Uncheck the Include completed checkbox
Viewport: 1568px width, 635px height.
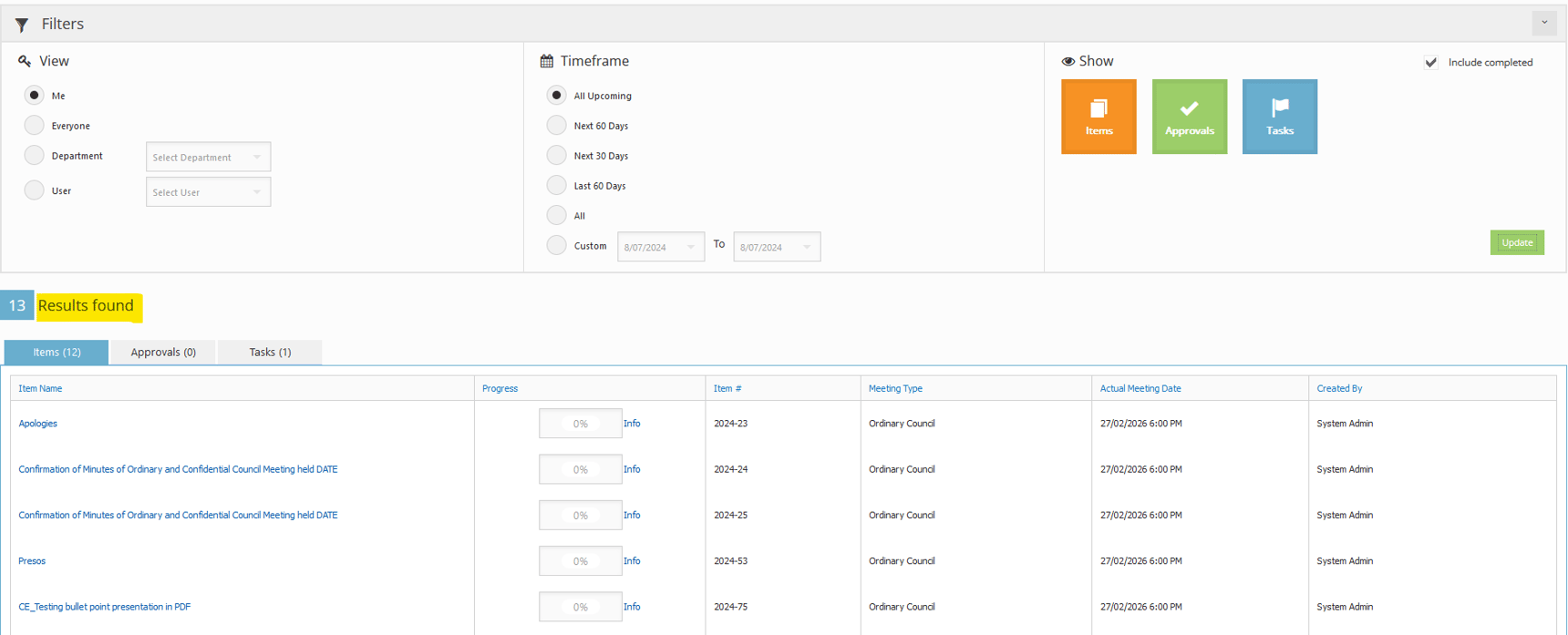coord(1430,63)
